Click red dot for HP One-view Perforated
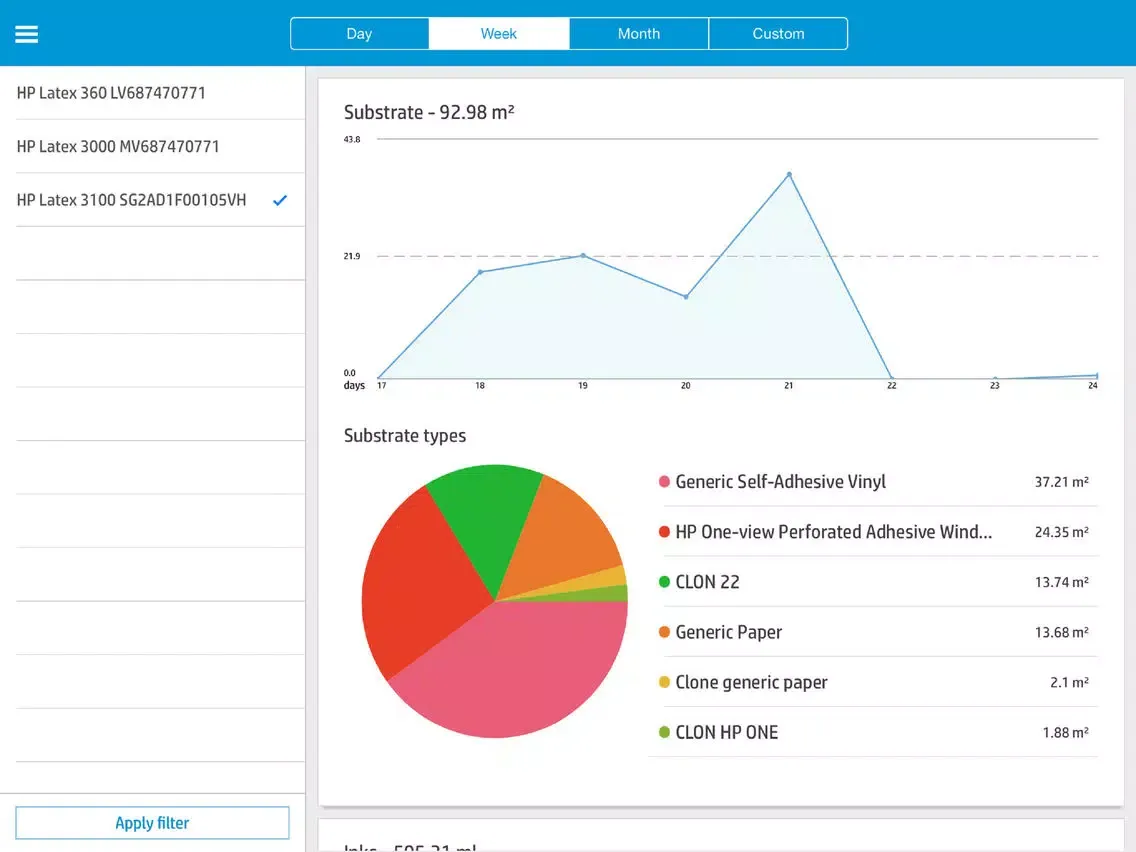The width and height of the screenshot is (1136, 852). [x=664, y=532]
